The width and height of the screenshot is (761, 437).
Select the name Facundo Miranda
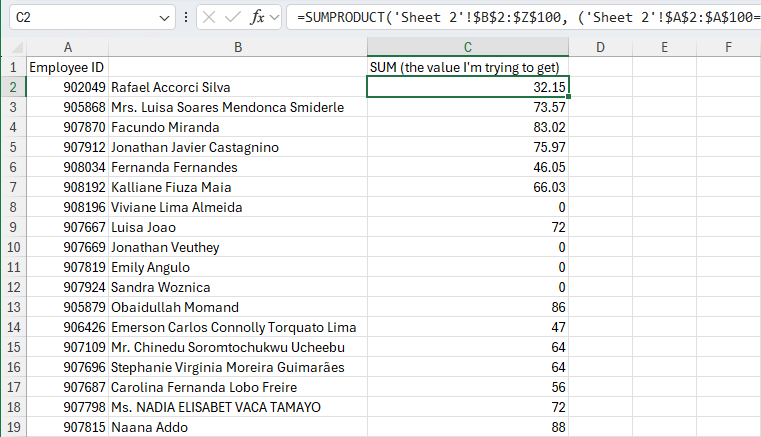point(238,127)
